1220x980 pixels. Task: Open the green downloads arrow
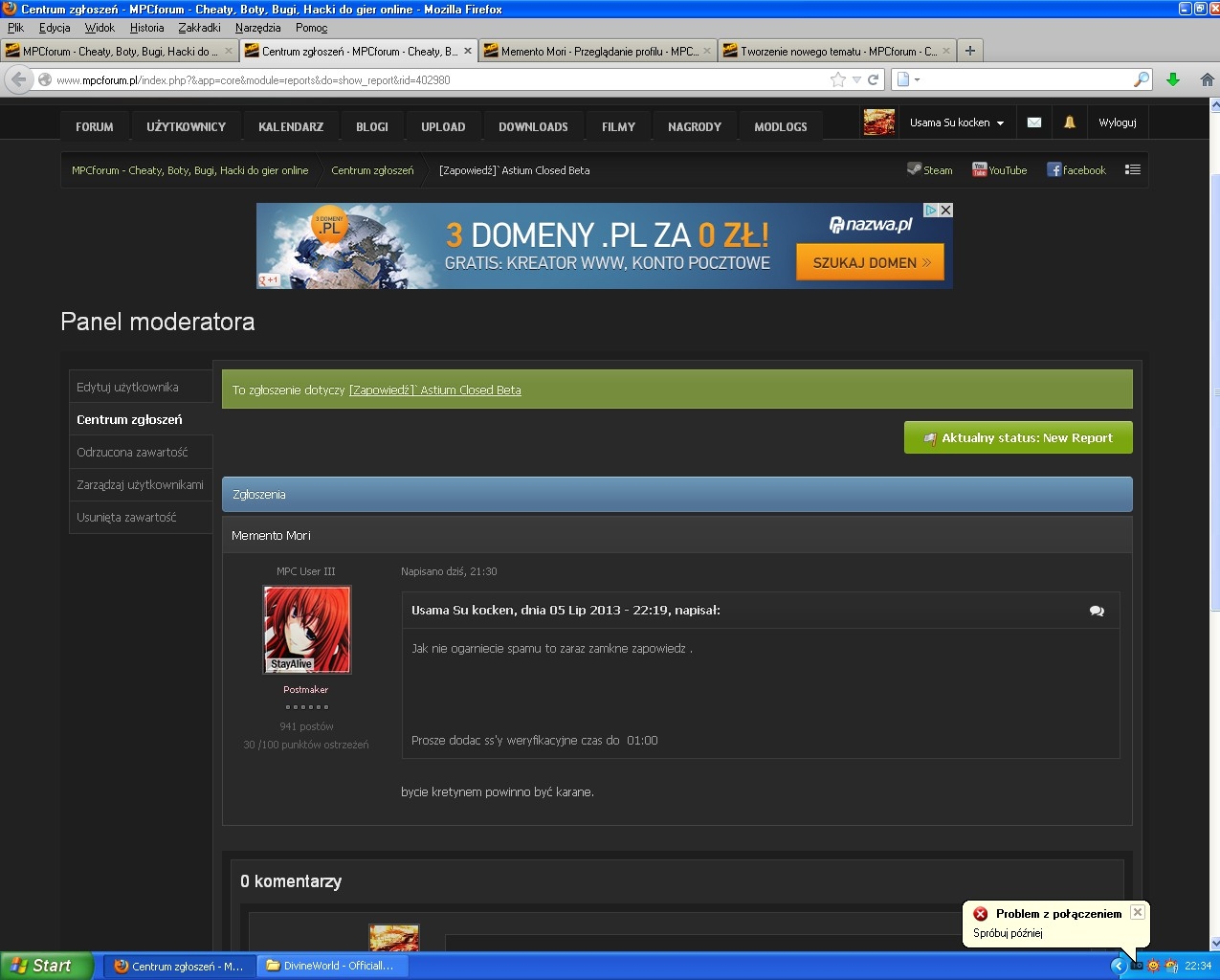[x=1173, y=79]
